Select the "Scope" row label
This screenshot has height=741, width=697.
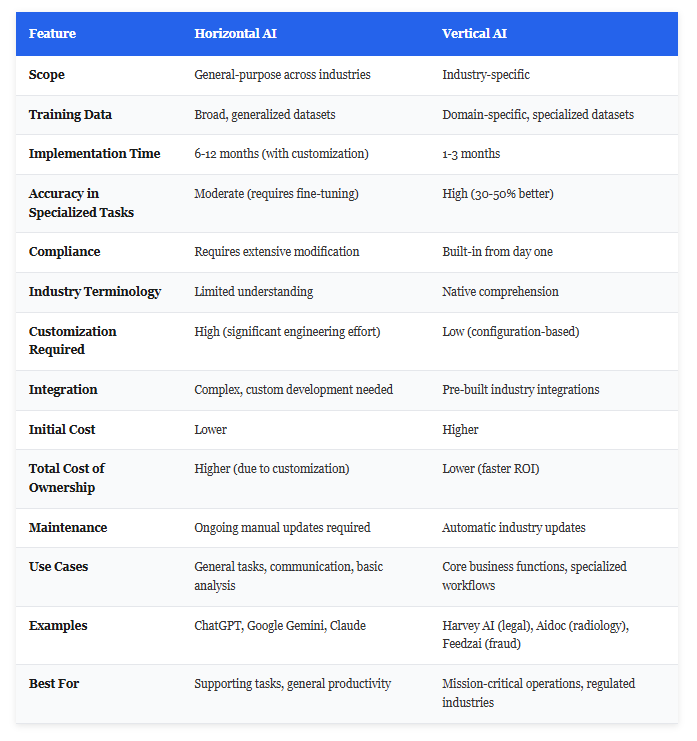click(47, 75)
